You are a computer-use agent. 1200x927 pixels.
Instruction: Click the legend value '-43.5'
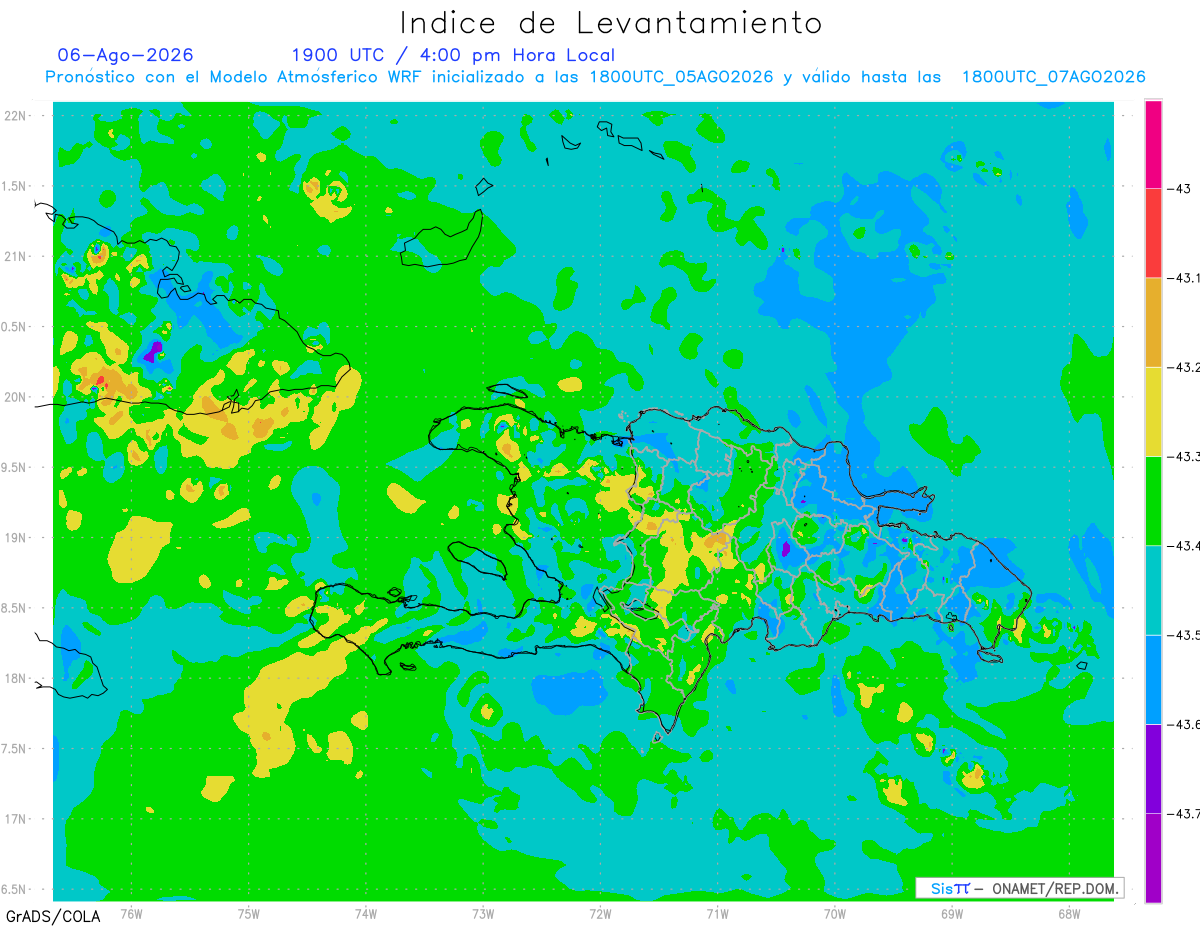pyautogui.click(x=1184, y=635)
